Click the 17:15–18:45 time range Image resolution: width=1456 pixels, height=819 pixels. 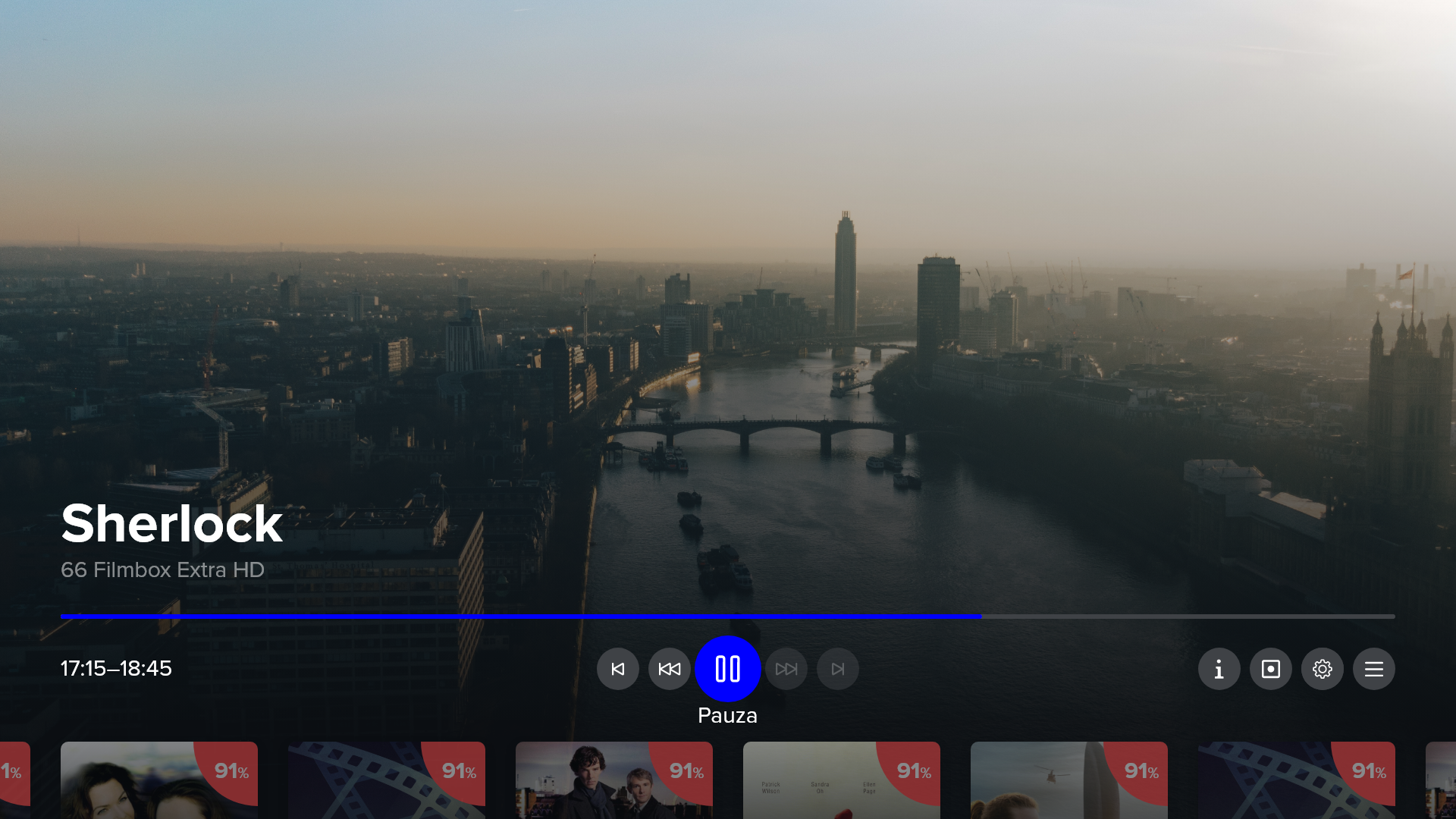tap(116, 668)
